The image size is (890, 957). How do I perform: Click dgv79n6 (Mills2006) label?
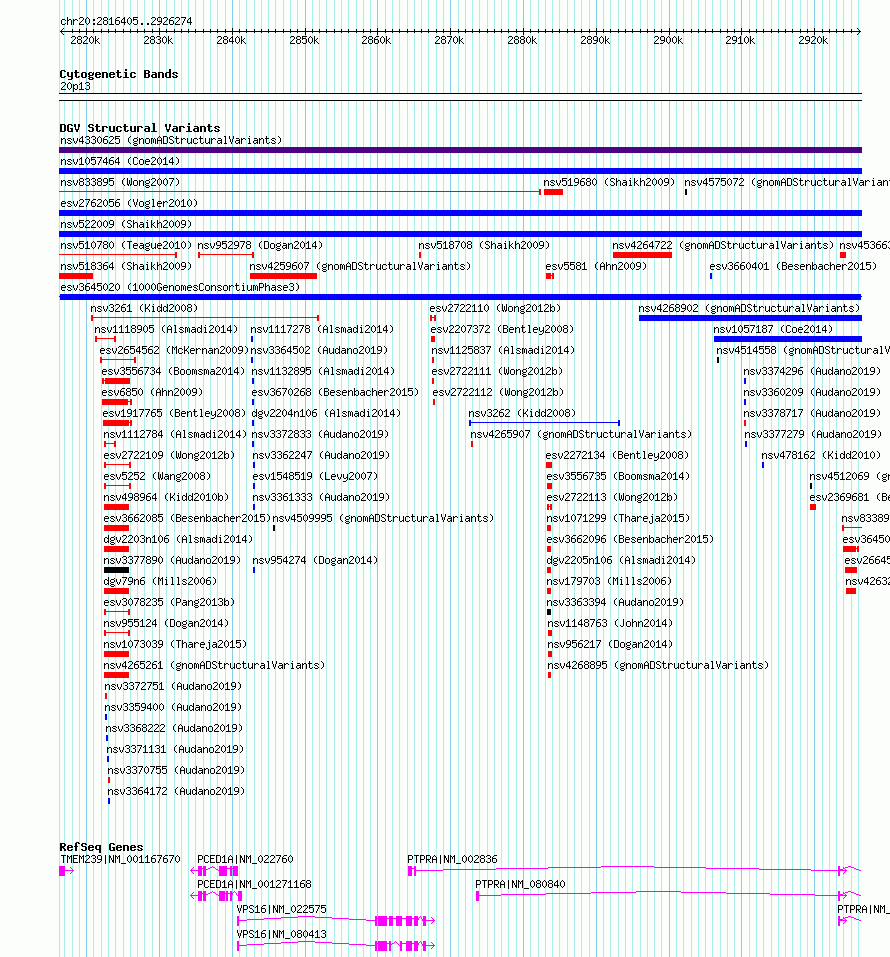tap(160, 581)
